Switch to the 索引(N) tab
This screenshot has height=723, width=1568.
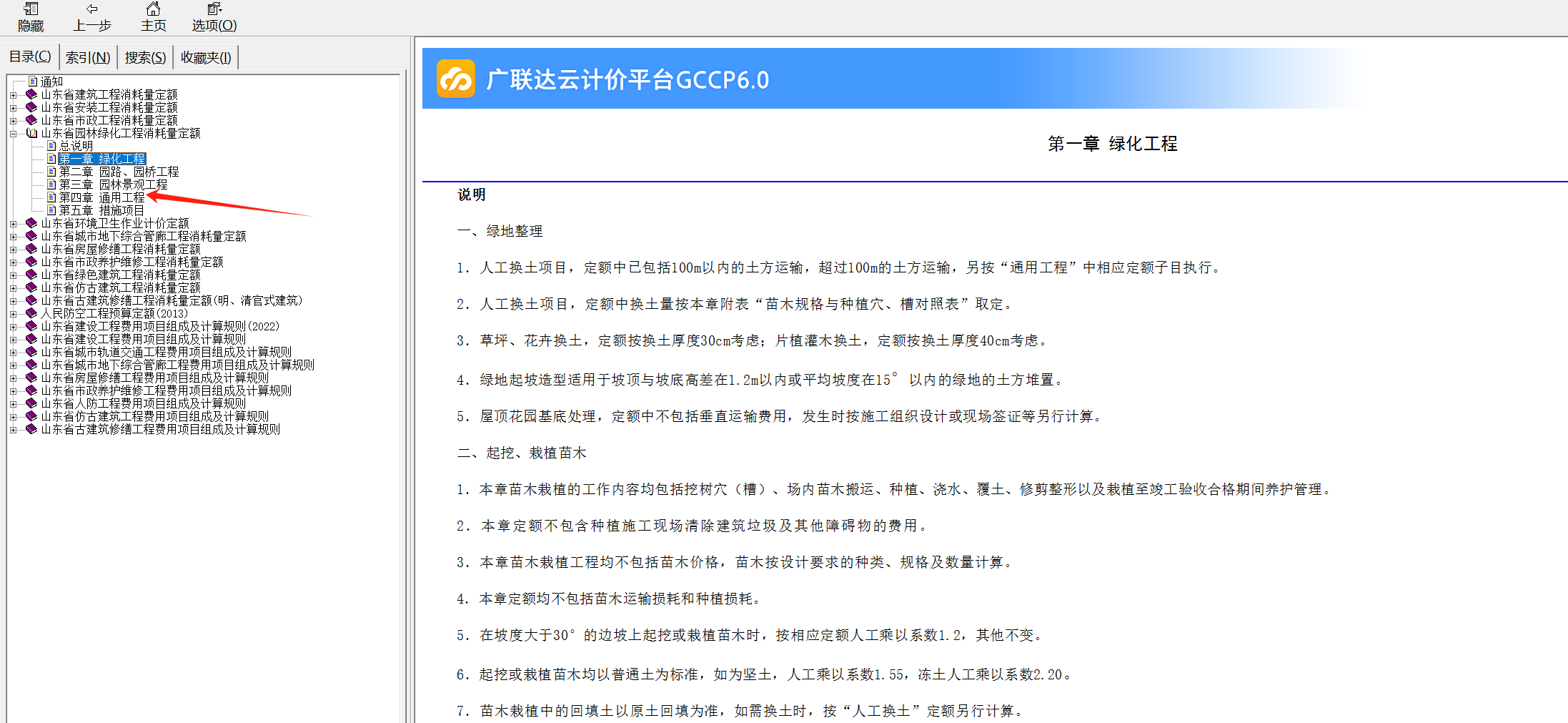[x=88, y=57]
